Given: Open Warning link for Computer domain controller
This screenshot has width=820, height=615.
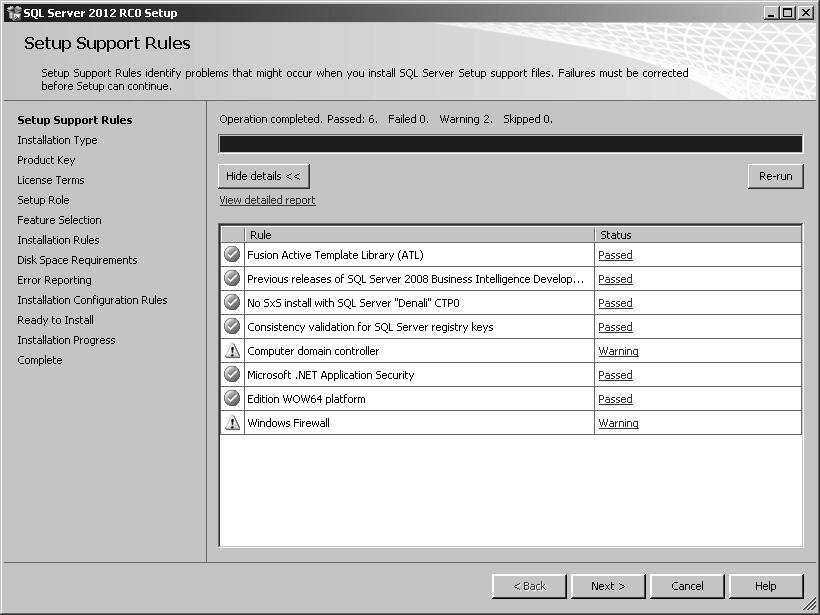Looking at the screenshot, I should pyautogui.click(x=618, y=351).
